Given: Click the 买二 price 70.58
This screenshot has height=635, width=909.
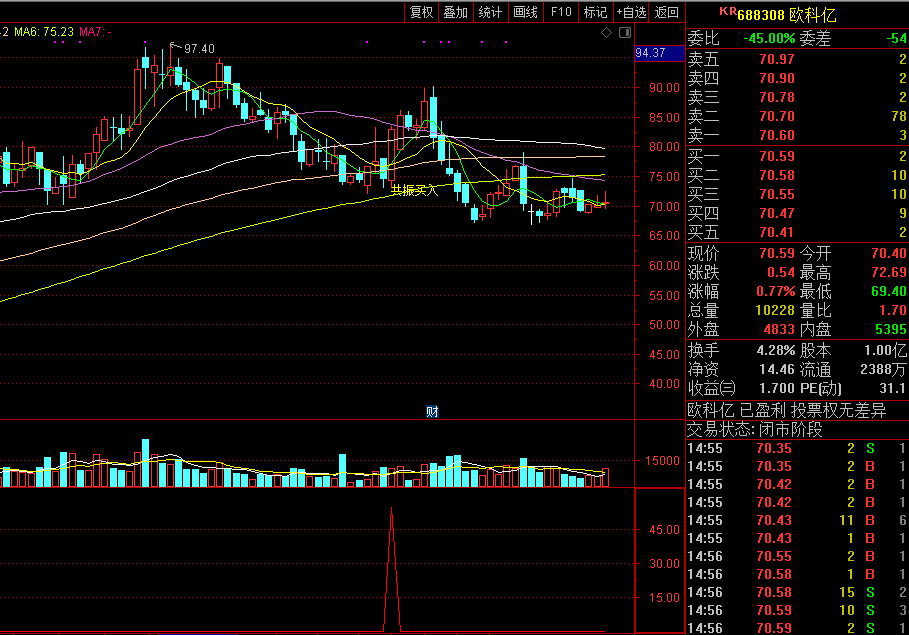Looking at the screenshot, I should pos(777,175).
